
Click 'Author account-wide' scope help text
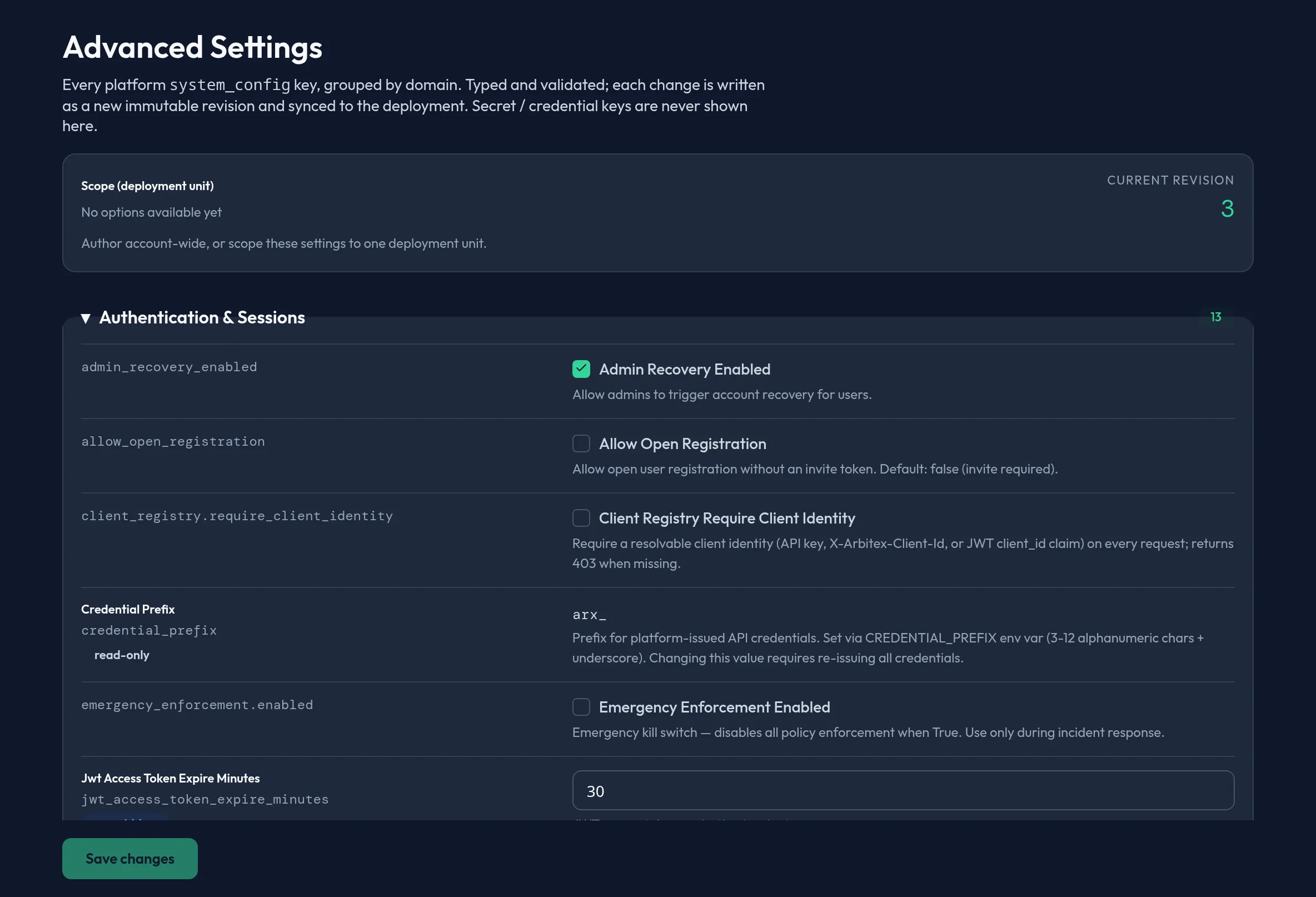(283, 243)
